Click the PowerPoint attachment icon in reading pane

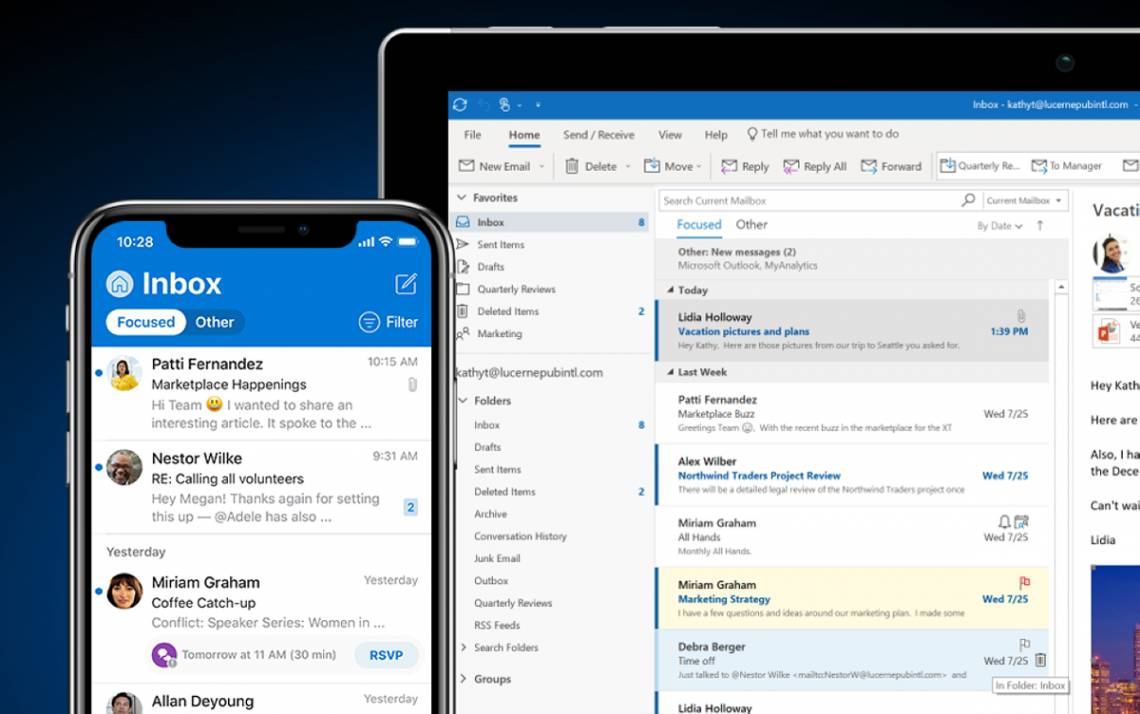tap(1107, 332)
